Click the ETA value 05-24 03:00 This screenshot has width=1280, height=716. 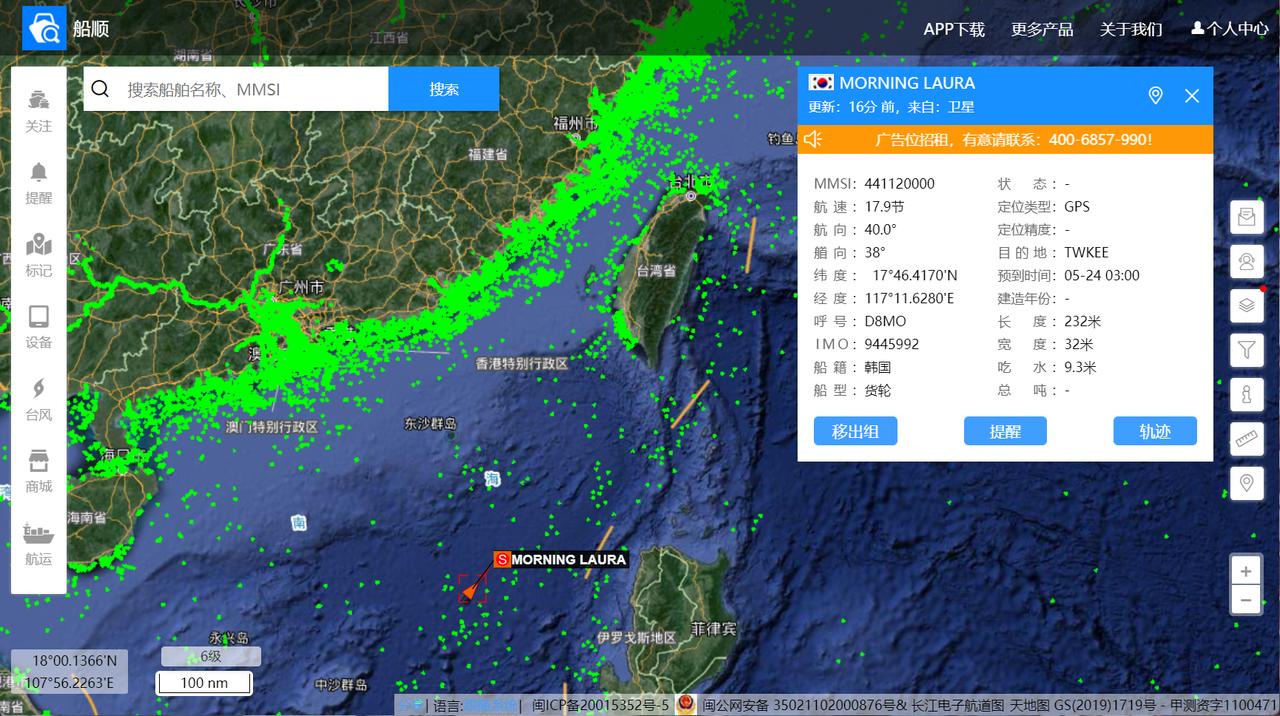[x=1102, y=275]
